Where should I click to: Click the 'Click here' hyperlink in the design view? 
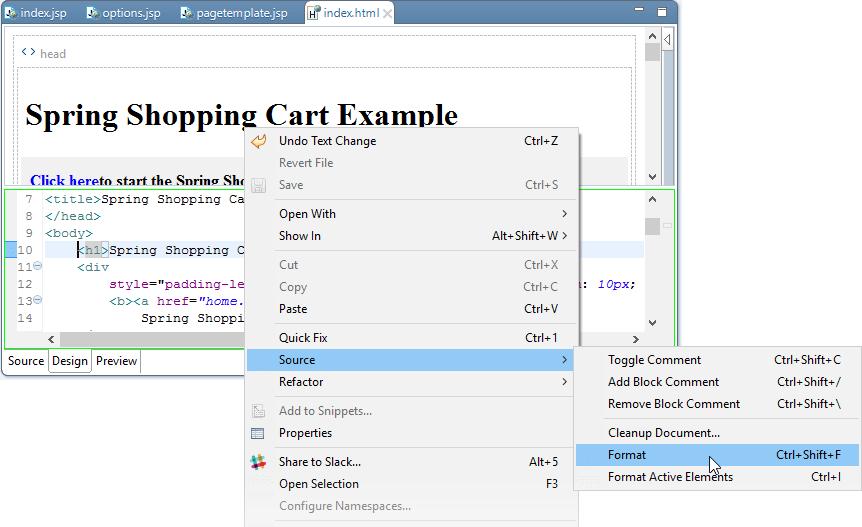tap(64, 181)
